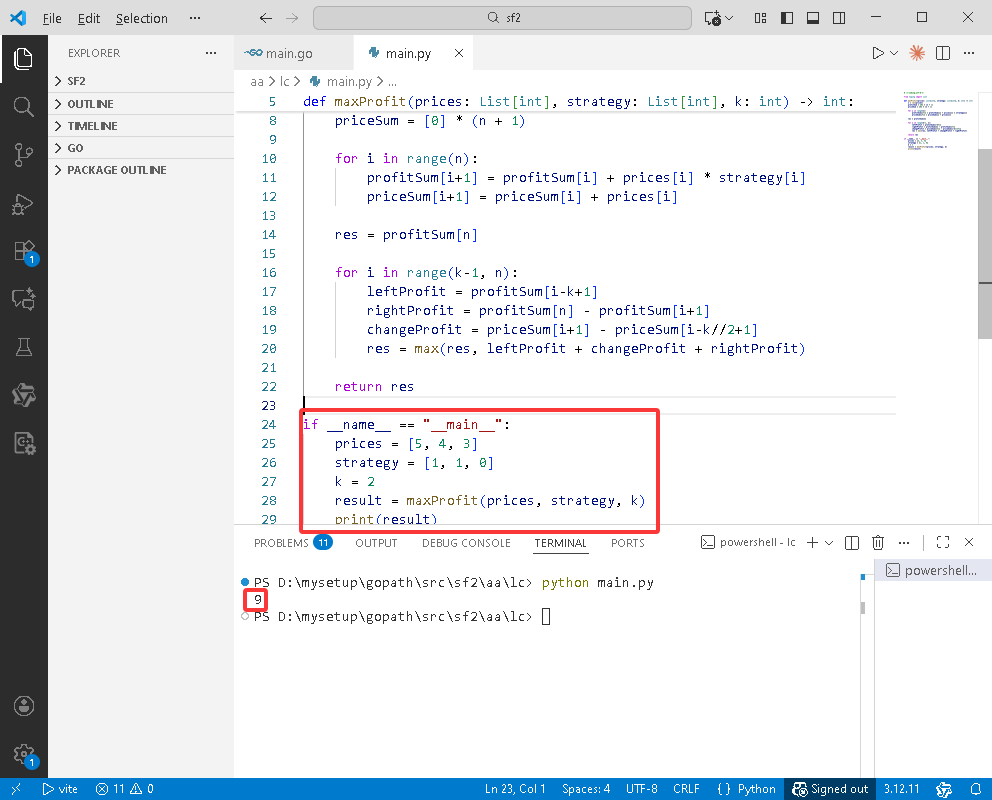Split the terminal
The height and width of the screenshot is (800, 992).
tap(852, 543)
